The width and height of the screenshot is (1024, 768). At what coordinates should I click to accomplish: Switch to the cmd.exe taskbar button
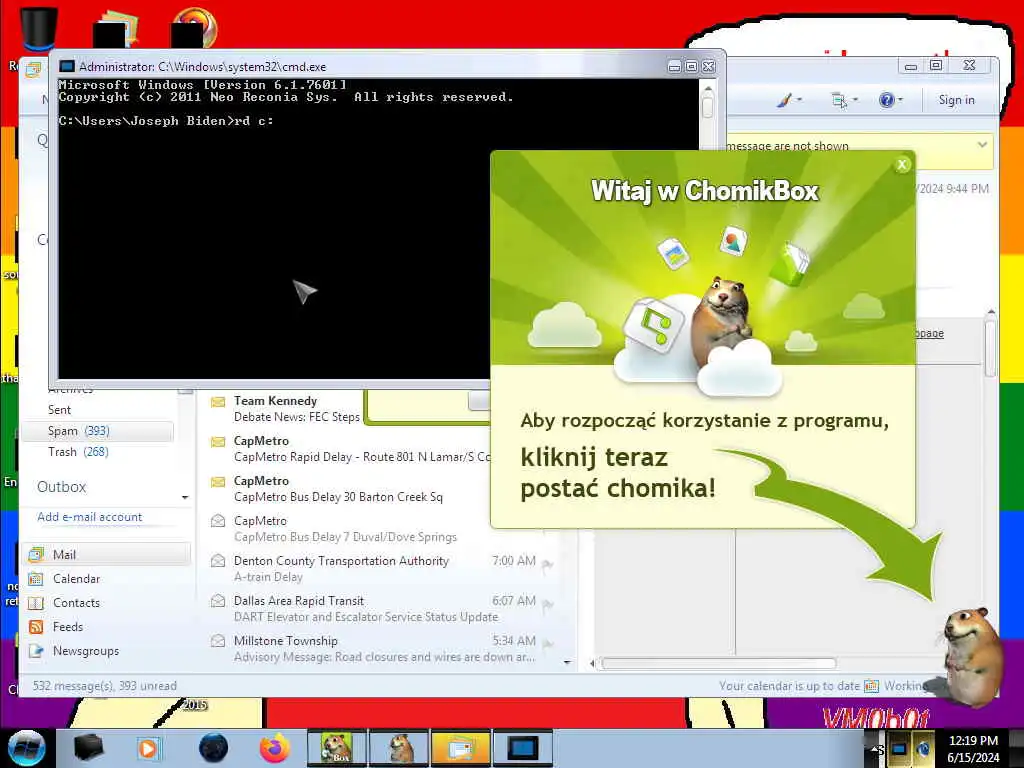pos(522,748)
